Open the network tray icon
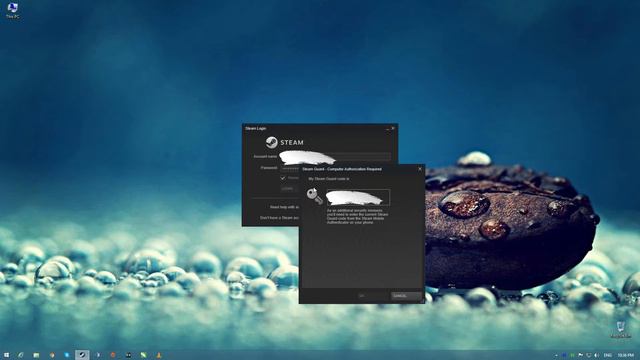The height and width of the screenshot is (360, 640). (589, 356)
